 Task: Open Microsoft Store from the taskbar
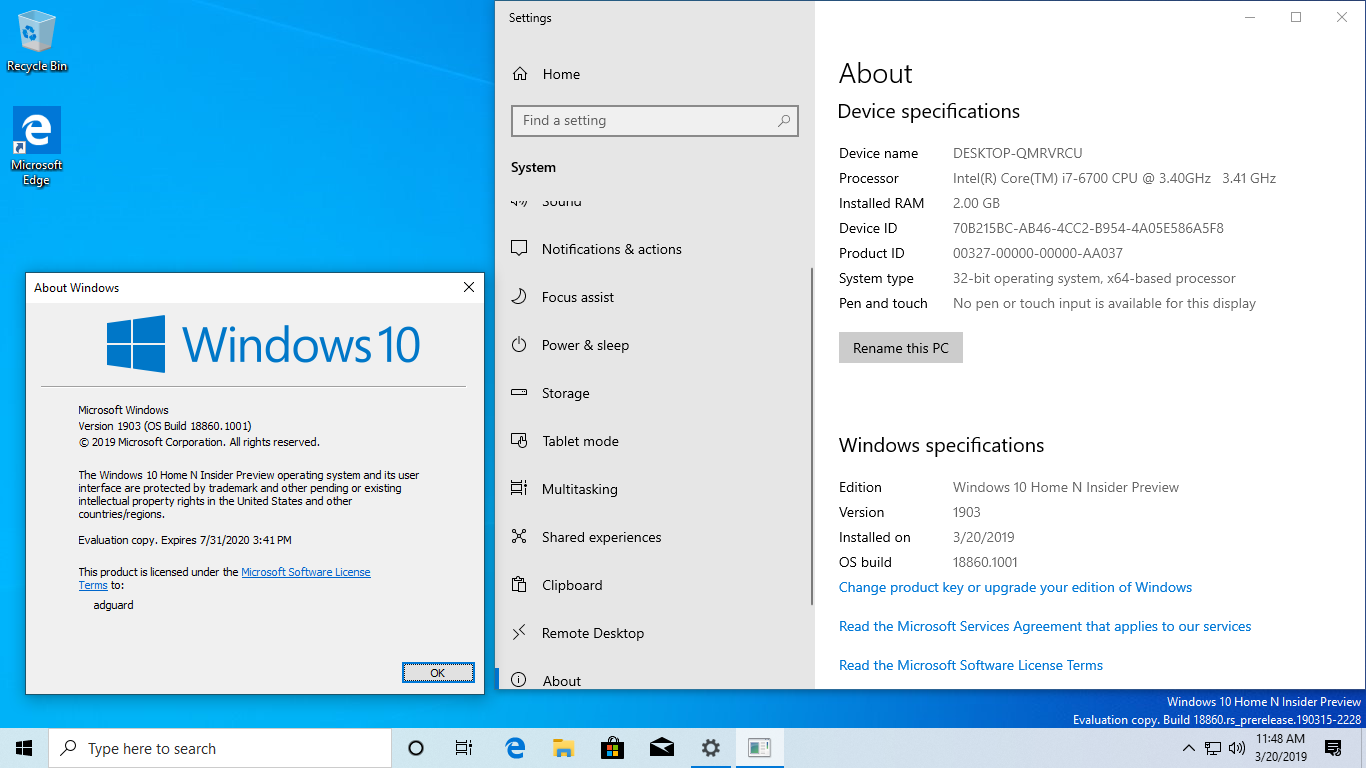613,748
